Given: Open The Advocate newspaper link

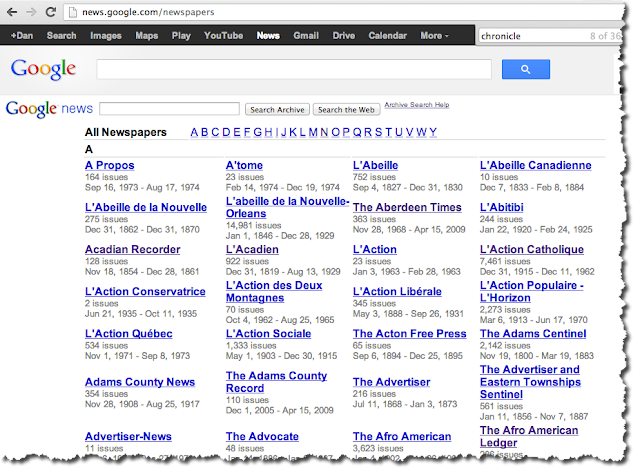Looking at the screenshot, I should click(262, 436).
